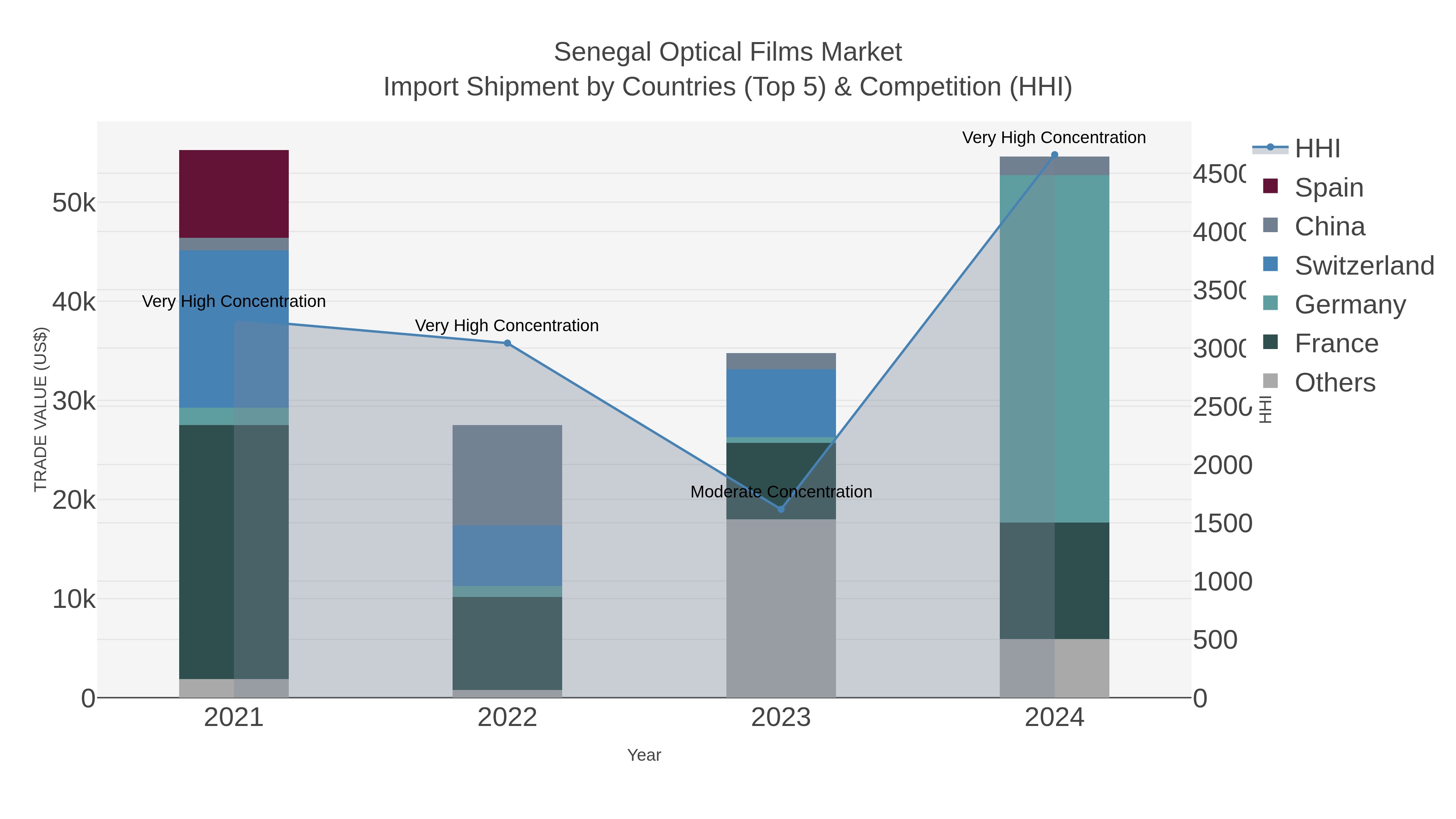Select the Switzerland segment in the 2021 bar
The width and height of the screenshot is (1456, 819).
[x=234, y=329]
